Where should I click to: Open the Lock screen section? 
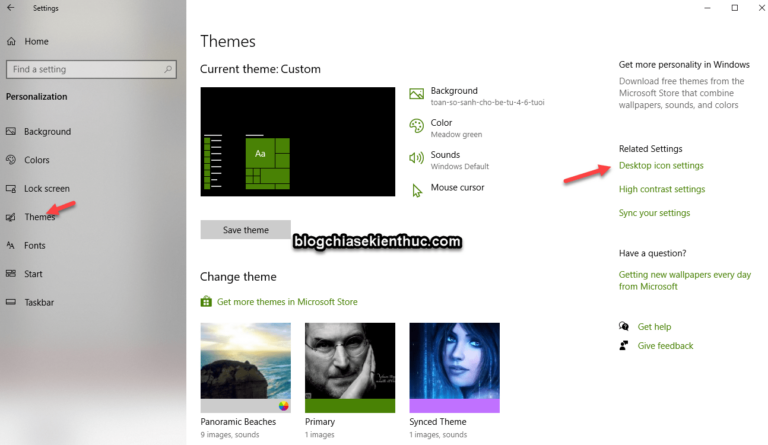46,188
